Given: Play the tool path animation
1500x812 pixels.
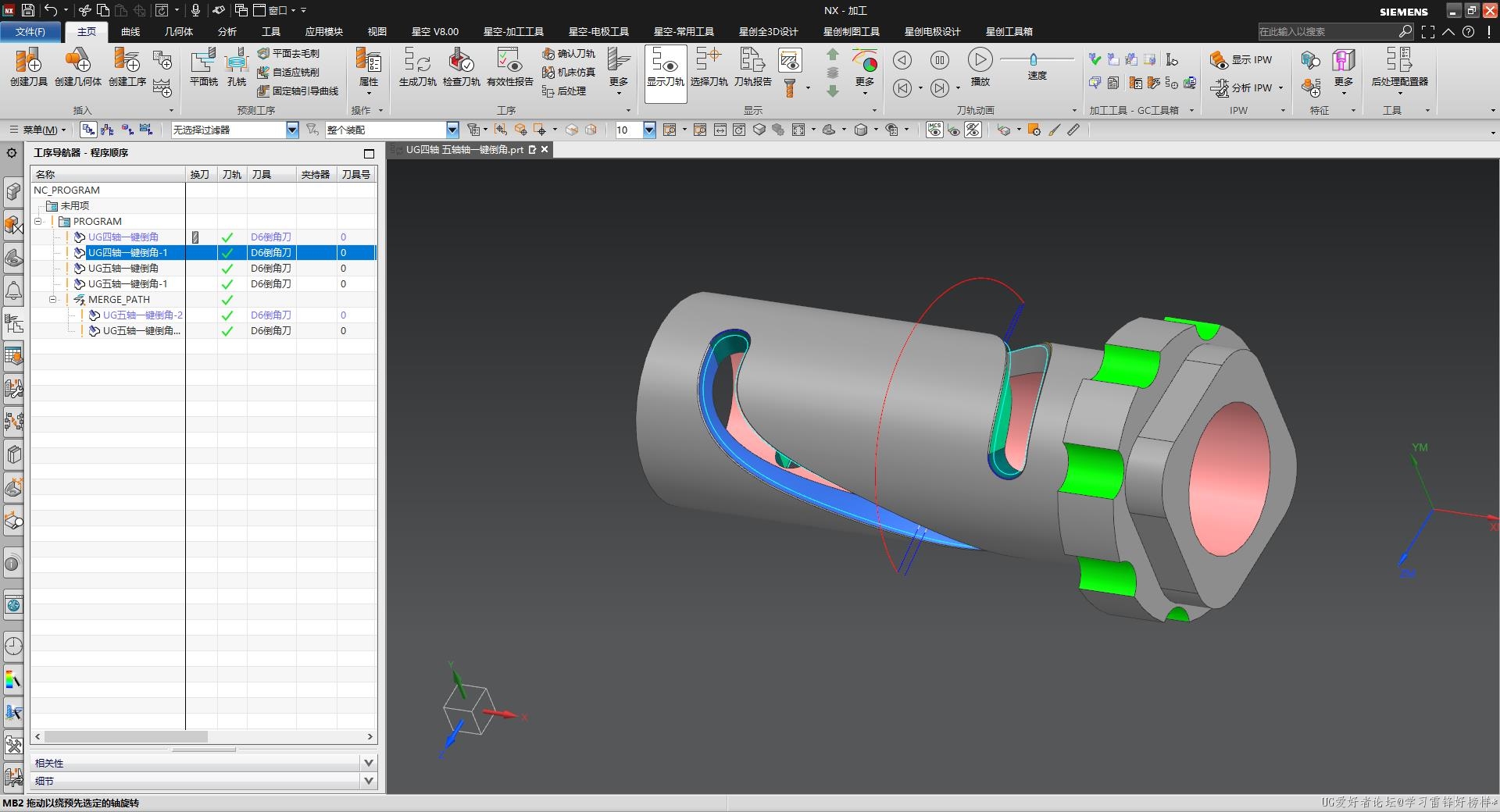Looking at the screenshot, I should click(980, 59).
